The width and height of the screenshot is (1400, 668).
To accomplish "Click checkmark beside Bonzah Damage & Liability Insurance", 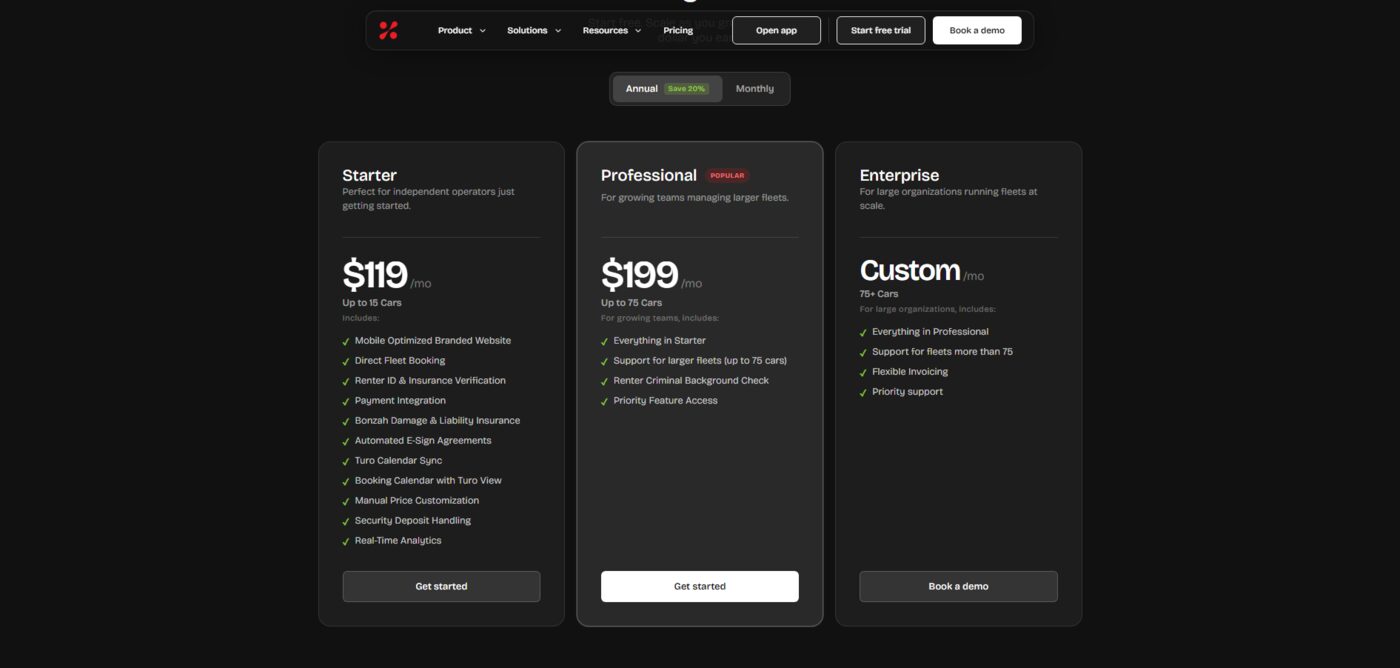I will click(x=346, y=421).
